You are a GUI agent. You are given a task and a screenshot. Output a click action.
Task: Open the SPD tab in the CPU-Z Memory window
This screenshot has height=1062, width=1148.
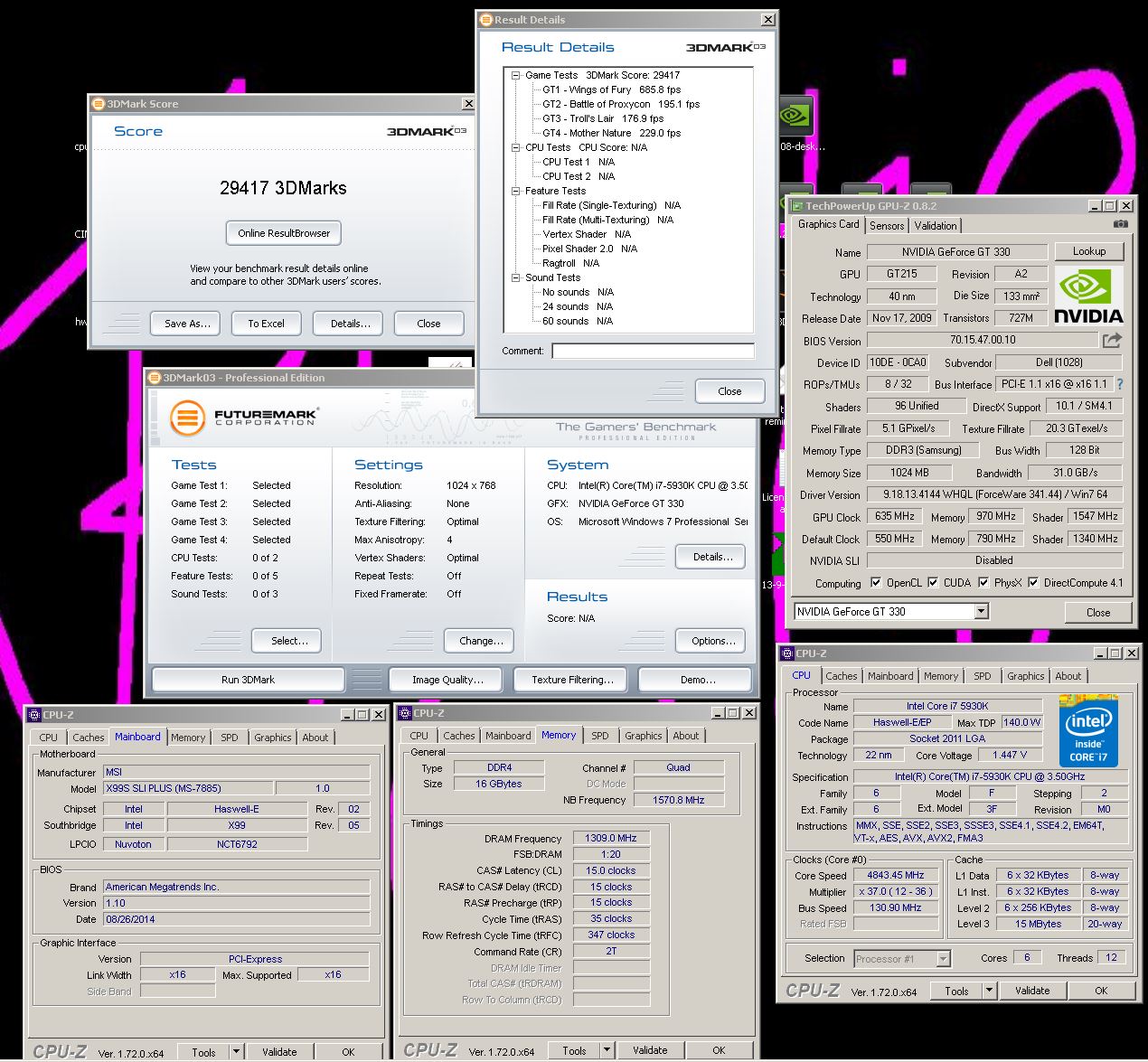(x=600, y=736)
